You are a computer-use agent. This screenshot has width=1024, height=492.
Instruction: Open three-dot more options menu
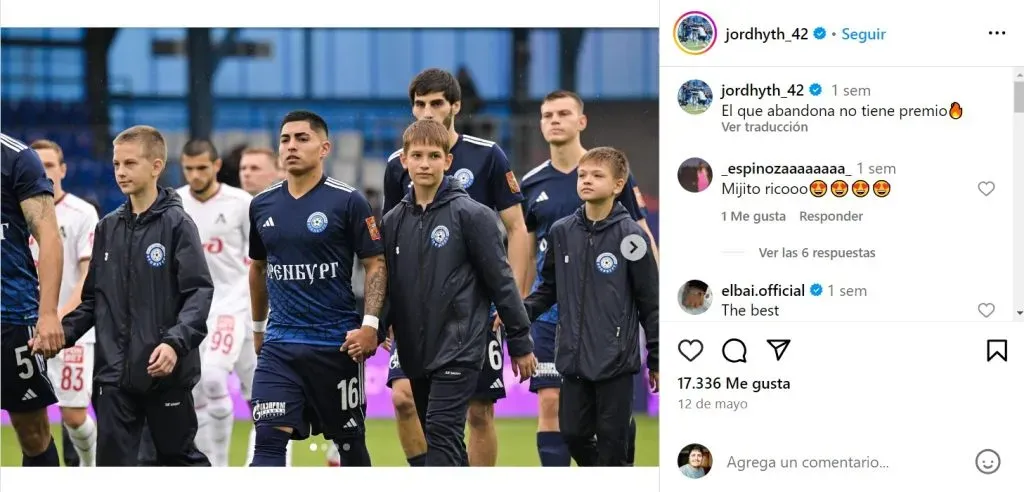pos(997,33)
